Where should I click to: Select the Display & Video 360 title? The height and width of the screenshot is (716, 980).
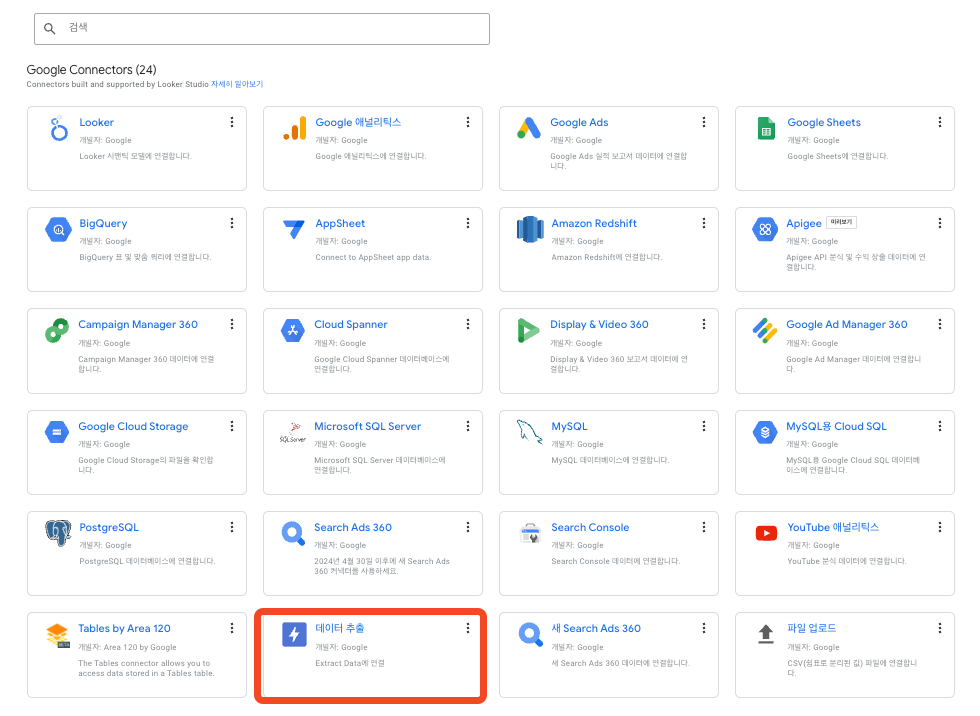[599, 325]
